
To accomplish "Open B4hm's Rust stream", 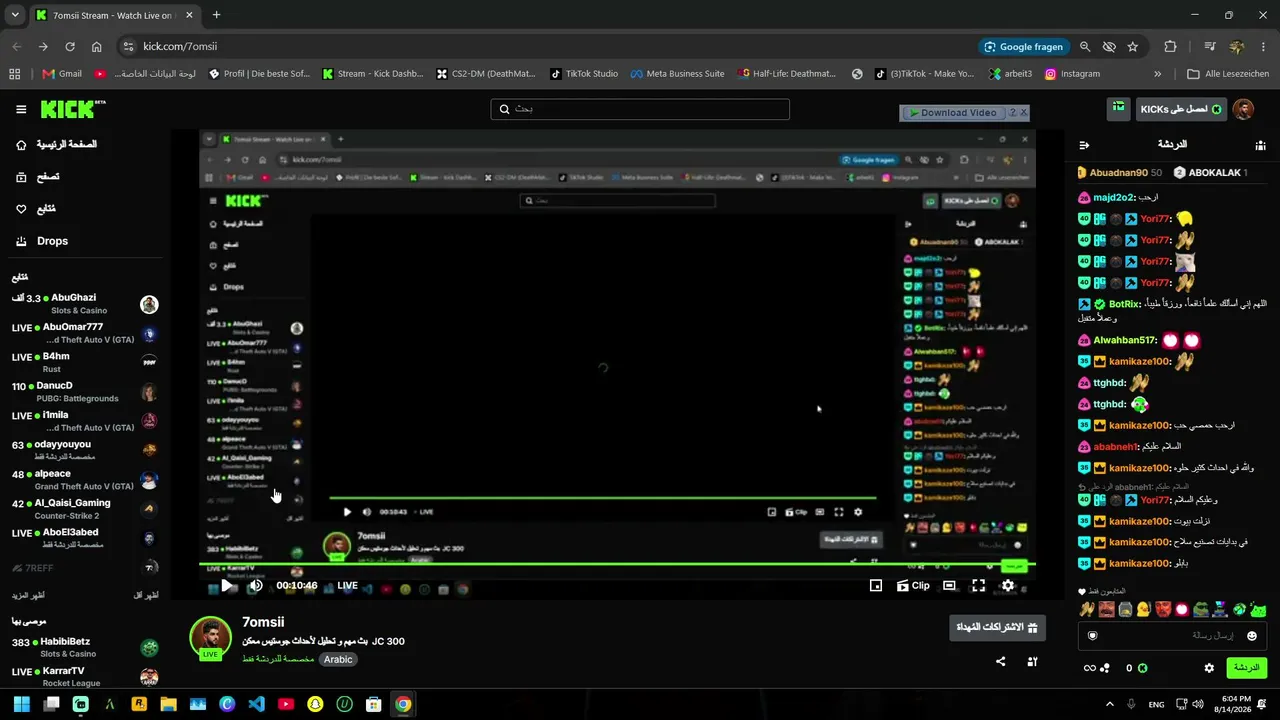I will tap(85, 362).
